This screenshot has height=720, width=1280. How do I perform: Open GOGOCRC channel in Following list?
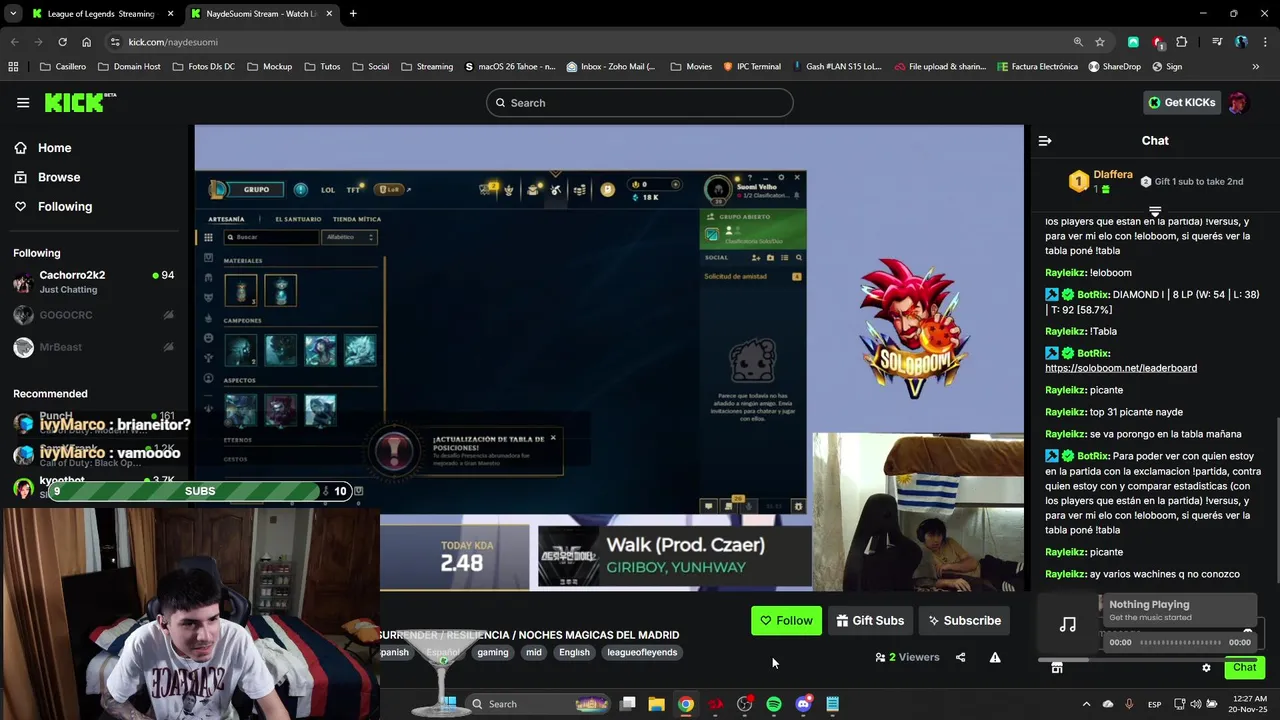pyautogui.click(x=95, y=315)
